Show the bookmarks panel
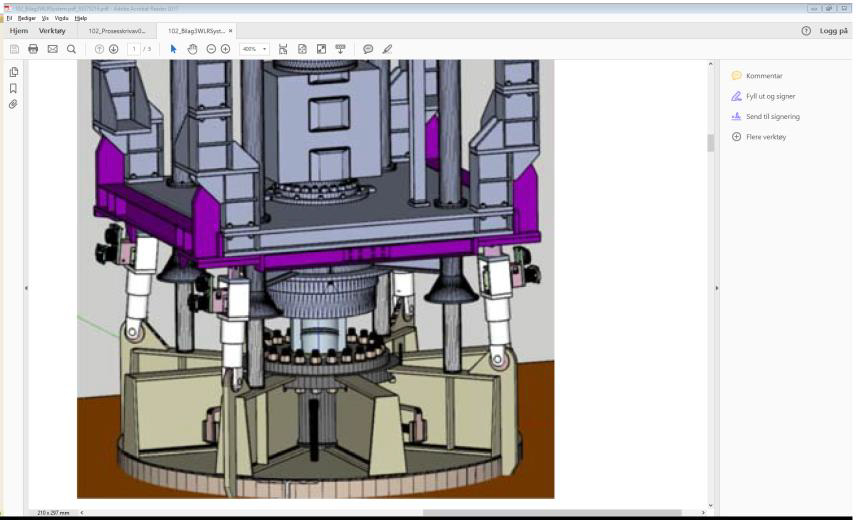 pyautogui.click(x=13, y=88)
